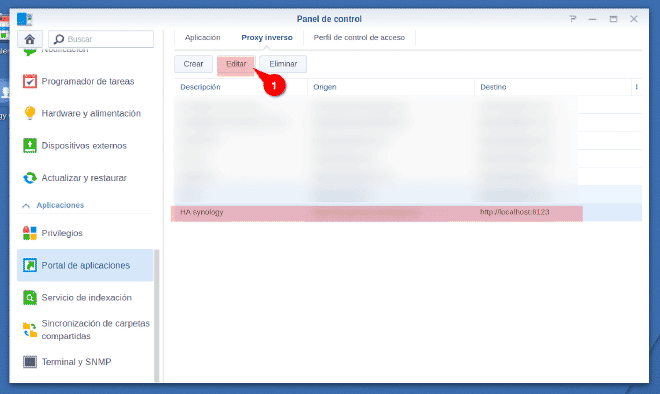Click the Crear button
Screen dimensions: 660x394
193,64
